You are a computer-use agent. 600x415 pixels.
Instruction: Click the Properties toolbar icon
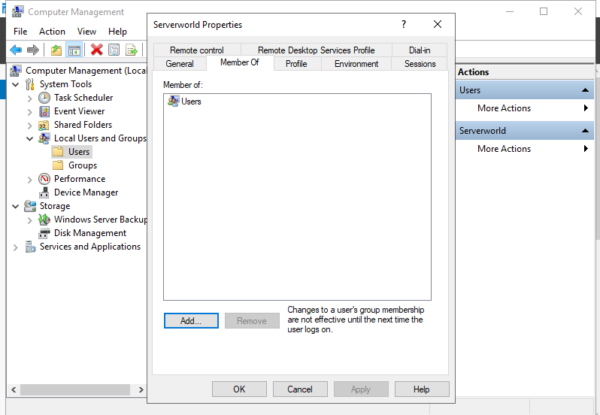[x=114, y=50]
